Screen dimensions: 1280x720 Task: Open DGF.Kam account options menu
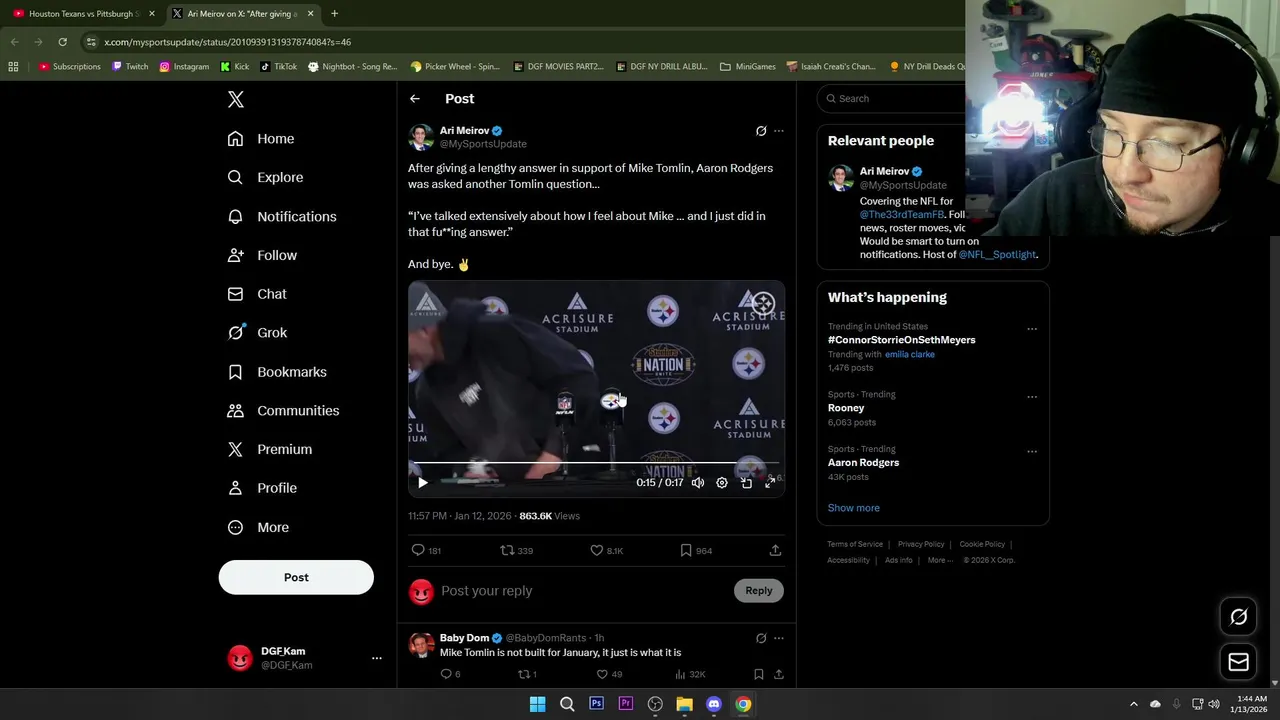[377, 658]
